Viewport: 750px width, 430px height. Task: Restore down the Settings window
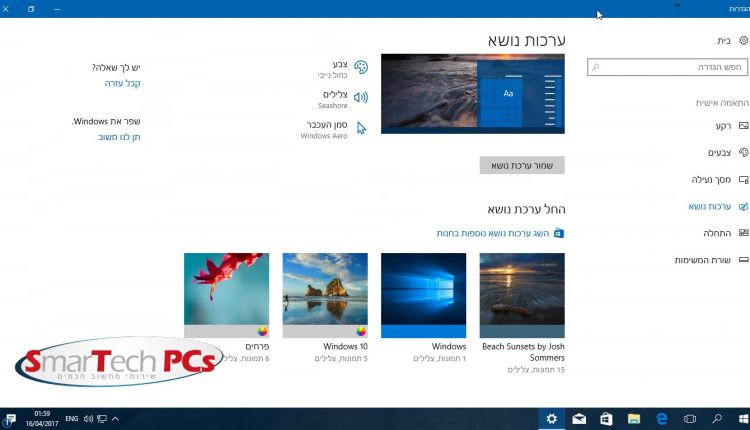pos(31,9)
